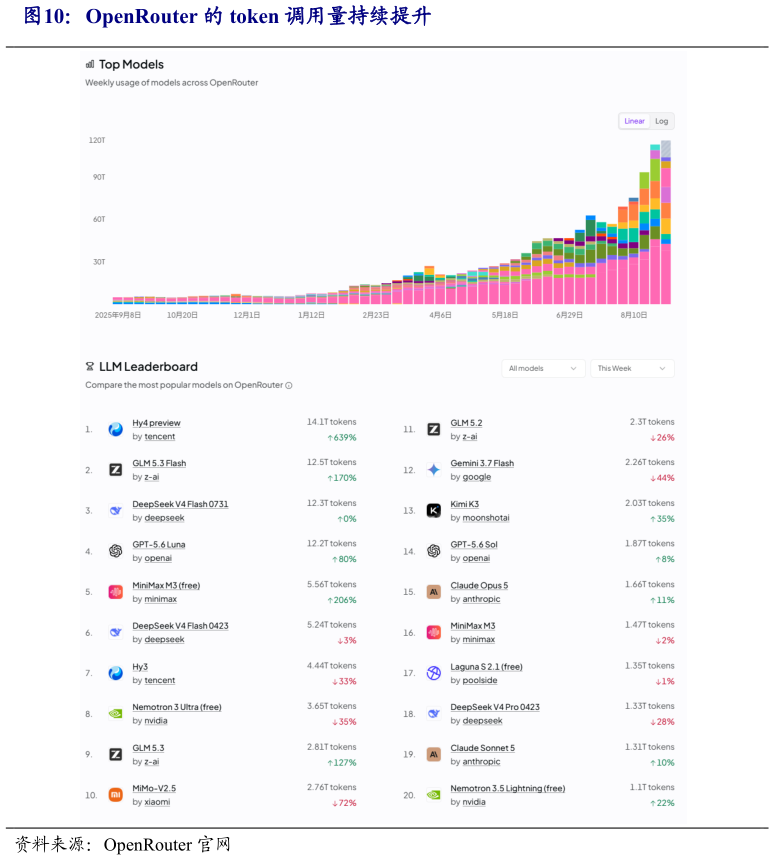The width and height of the screenshot is (774, 860).
Task: Open the GLM 5.3 Flash model link
Action: (x=159, y=463)
